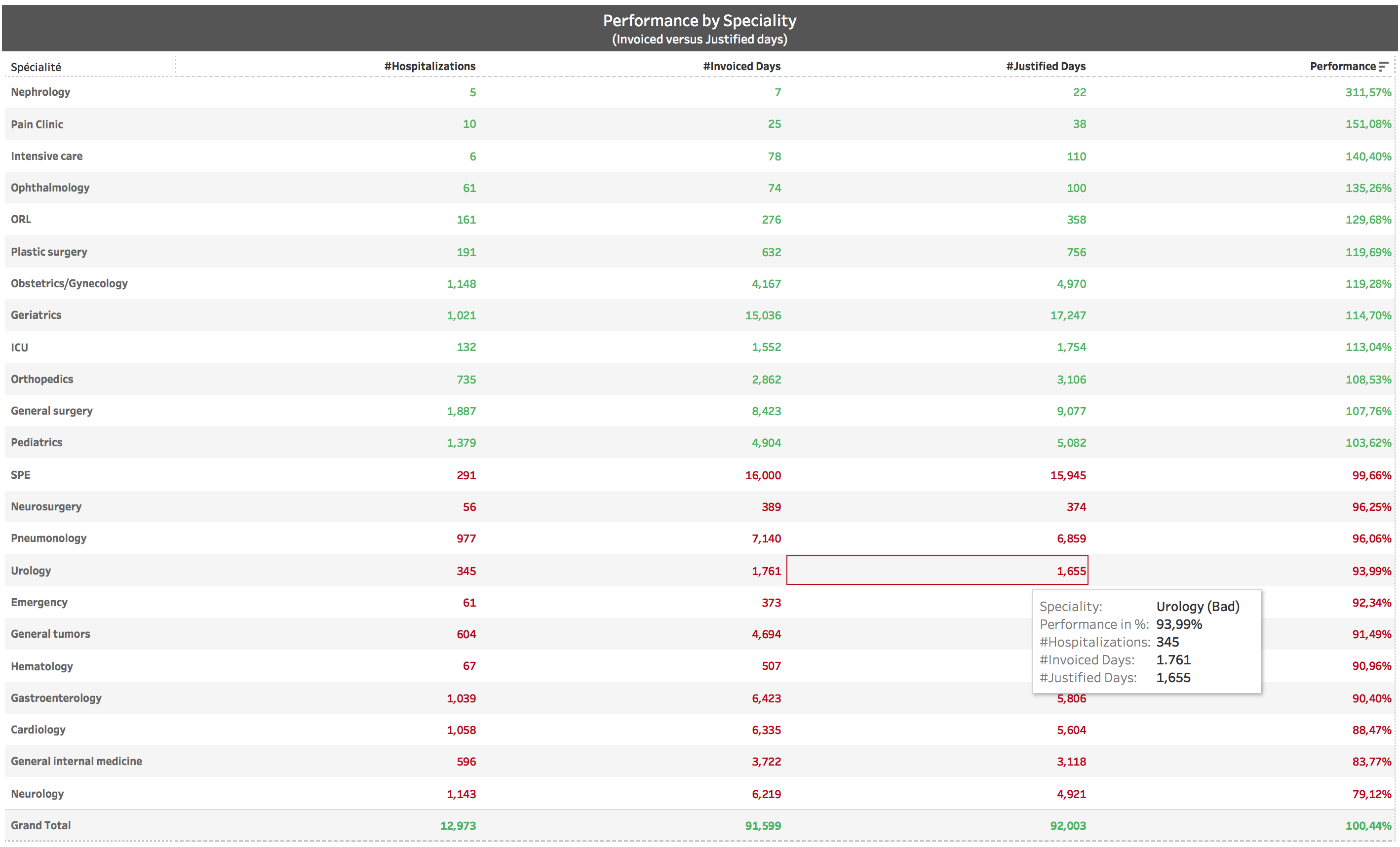This screenshot has width=1400, height=847.
Task: Select the Geriatrics row label
Action: coord(36,315)
